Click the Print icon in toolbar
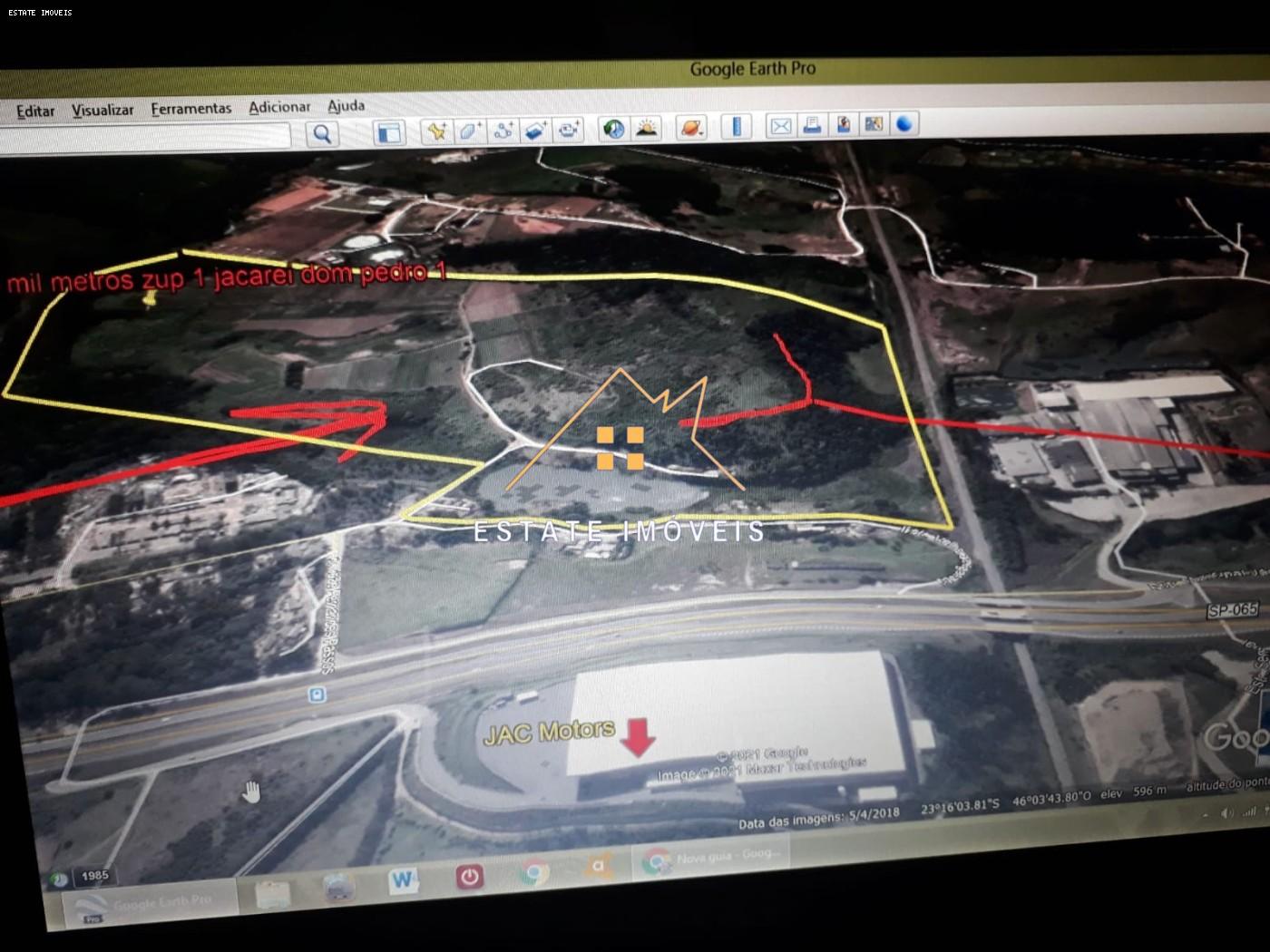 click(x=811, y=125)
